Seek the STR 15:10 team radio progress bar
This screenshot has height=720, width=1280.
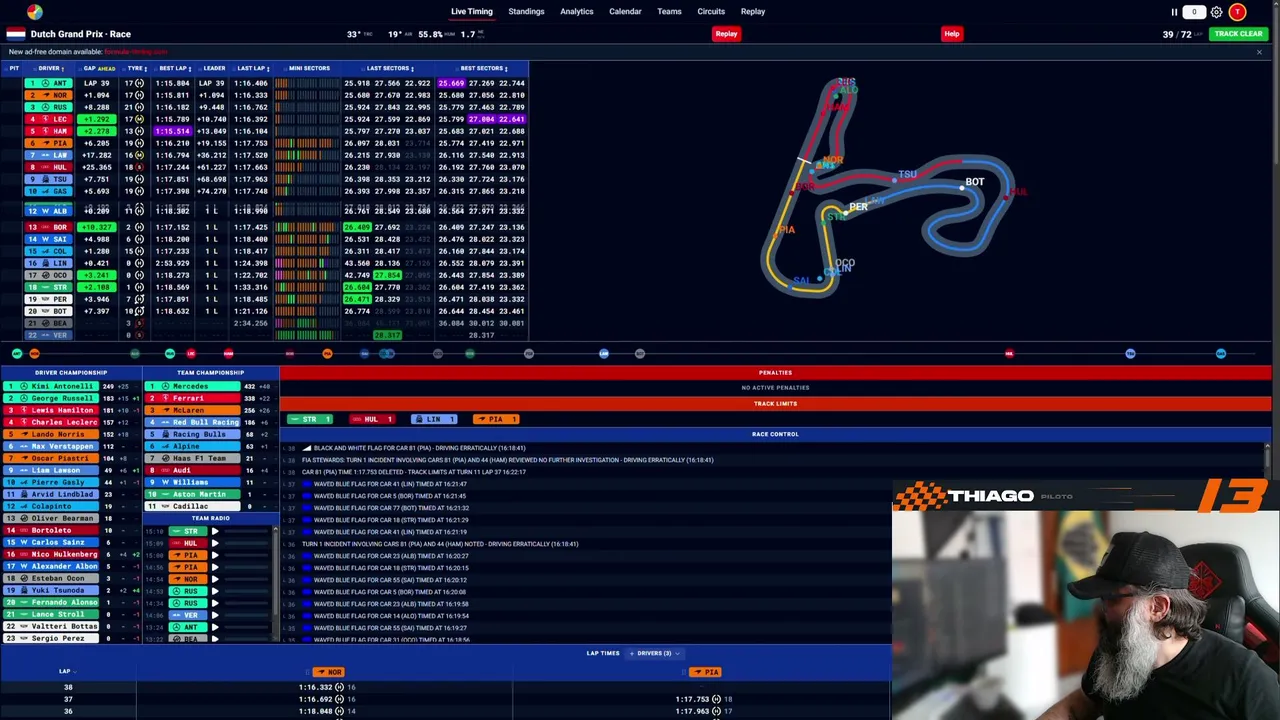pyautogui.click(x=247, y=531)
